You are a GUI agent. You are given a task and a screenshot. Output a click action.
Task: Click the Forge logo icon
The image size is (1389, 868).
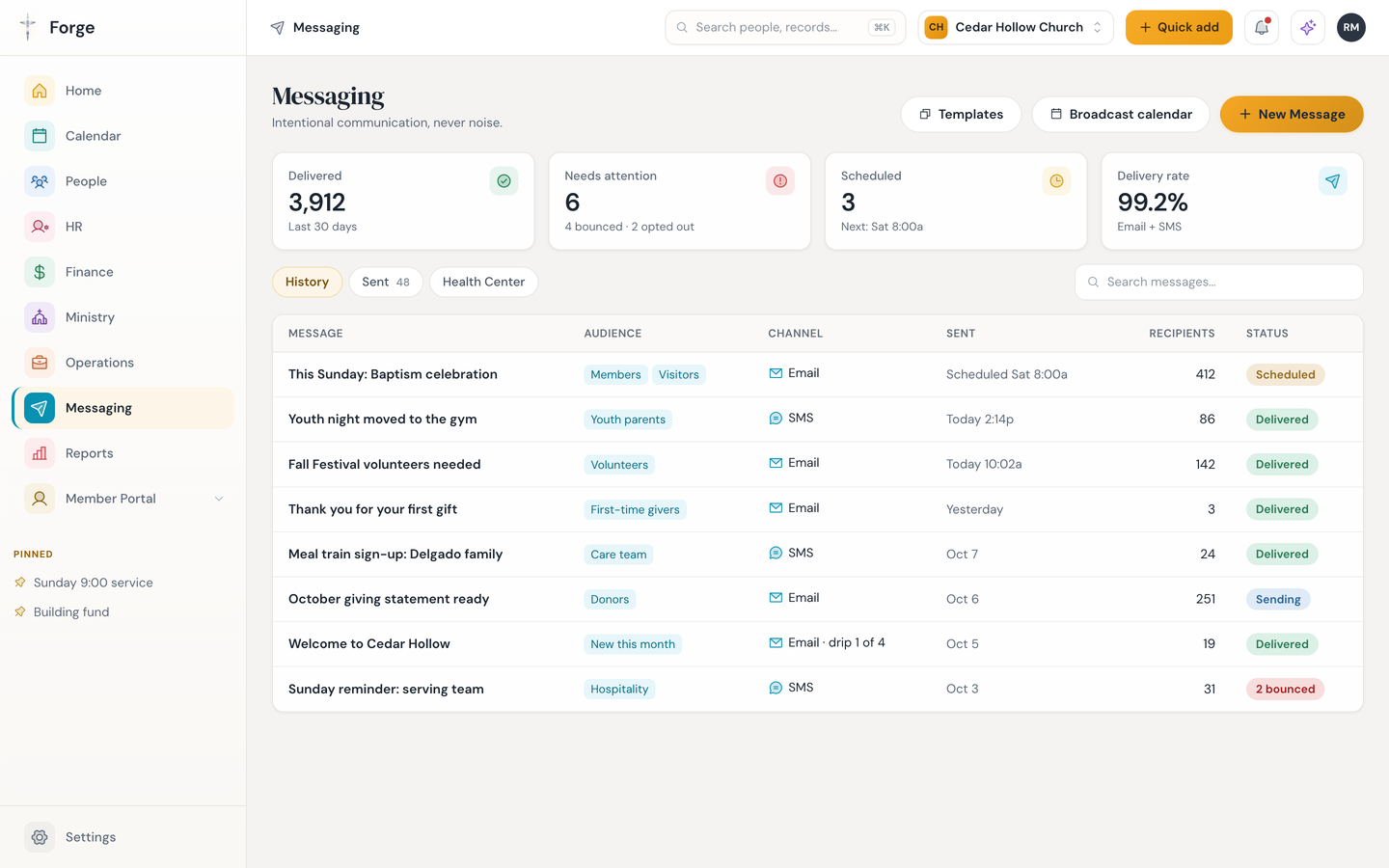pyautogui.click(x=28, y=27)
